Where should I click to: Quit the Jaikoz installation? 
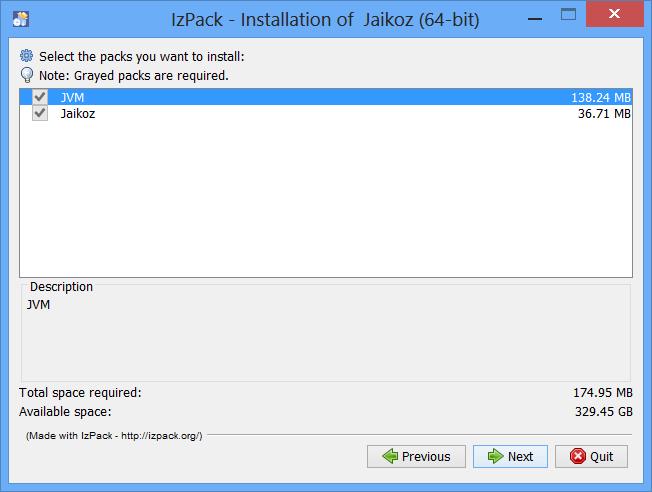[591, 456]
